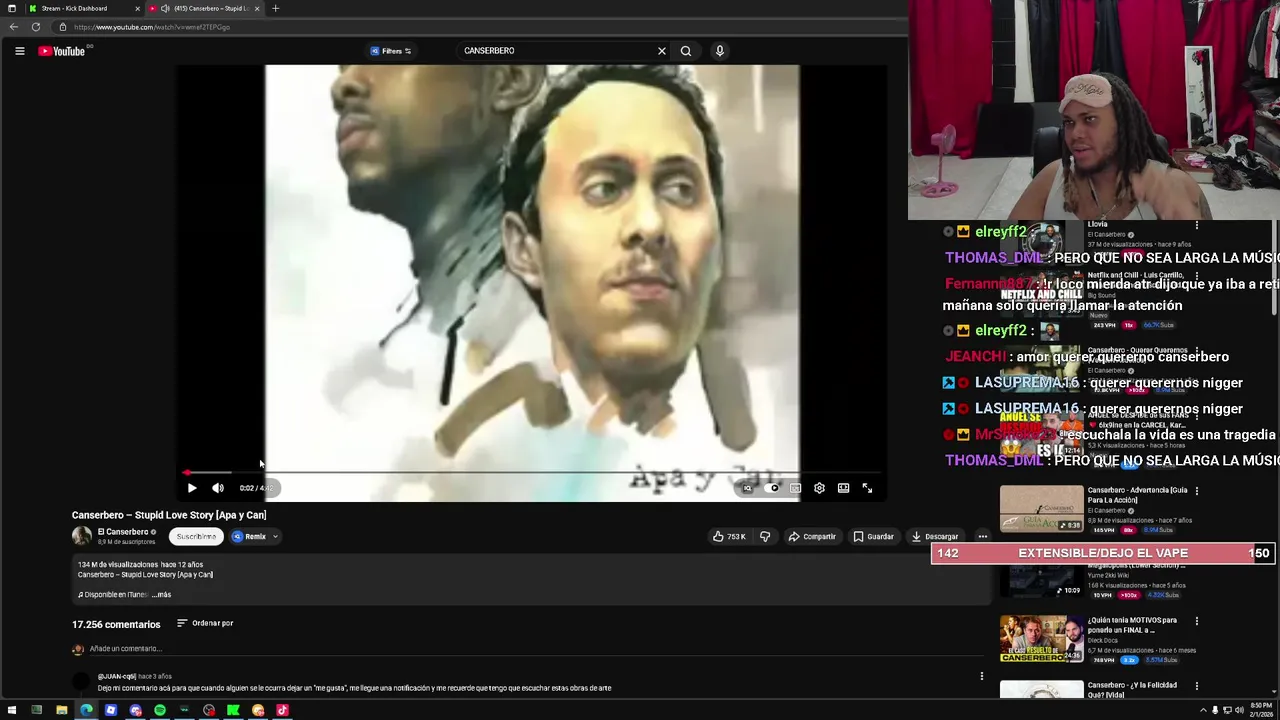Open the Ordenar por comment sorting

[205, 623]
